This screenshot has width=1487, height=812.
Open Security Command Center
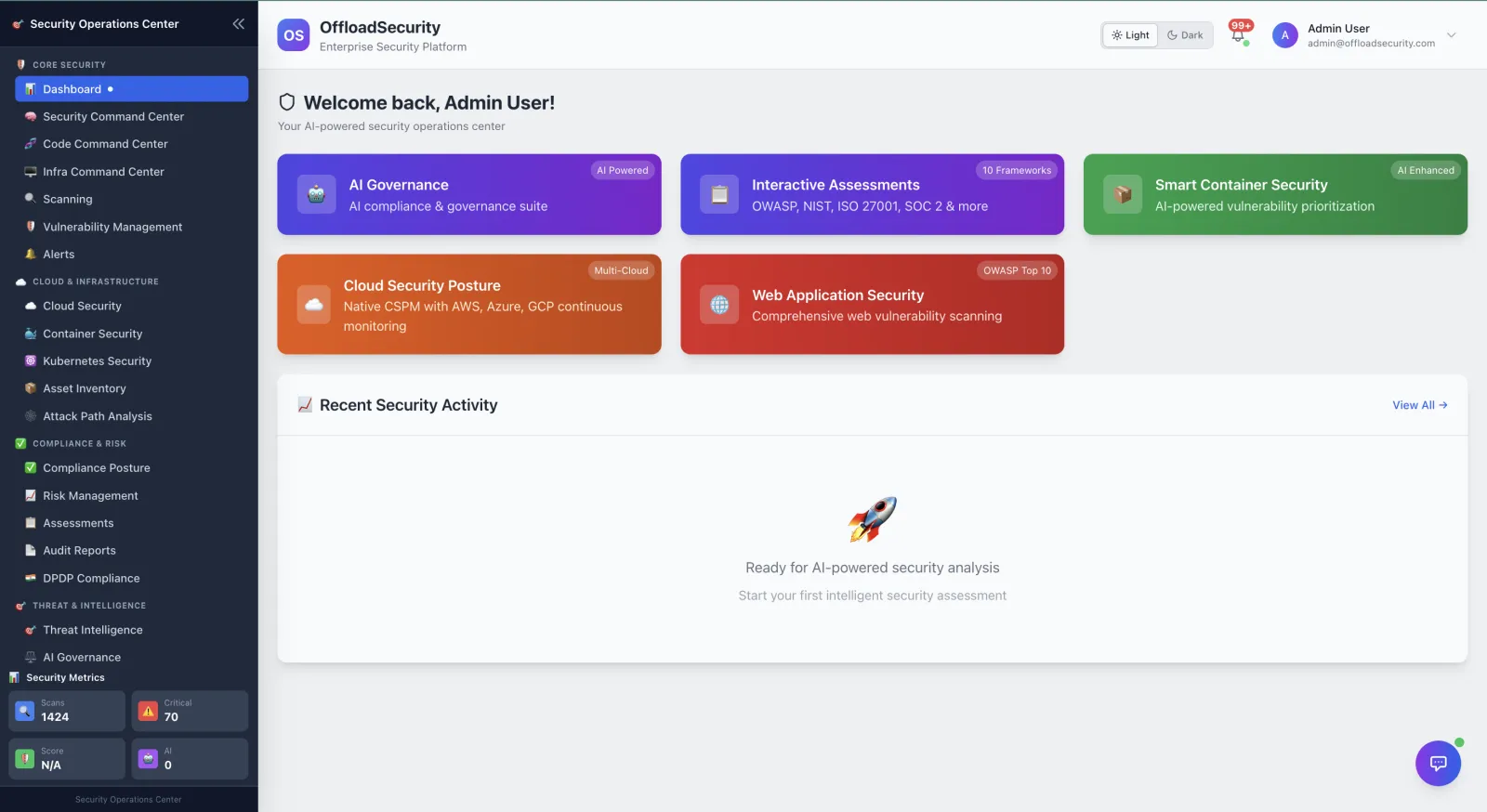click(x=132, y=117)
